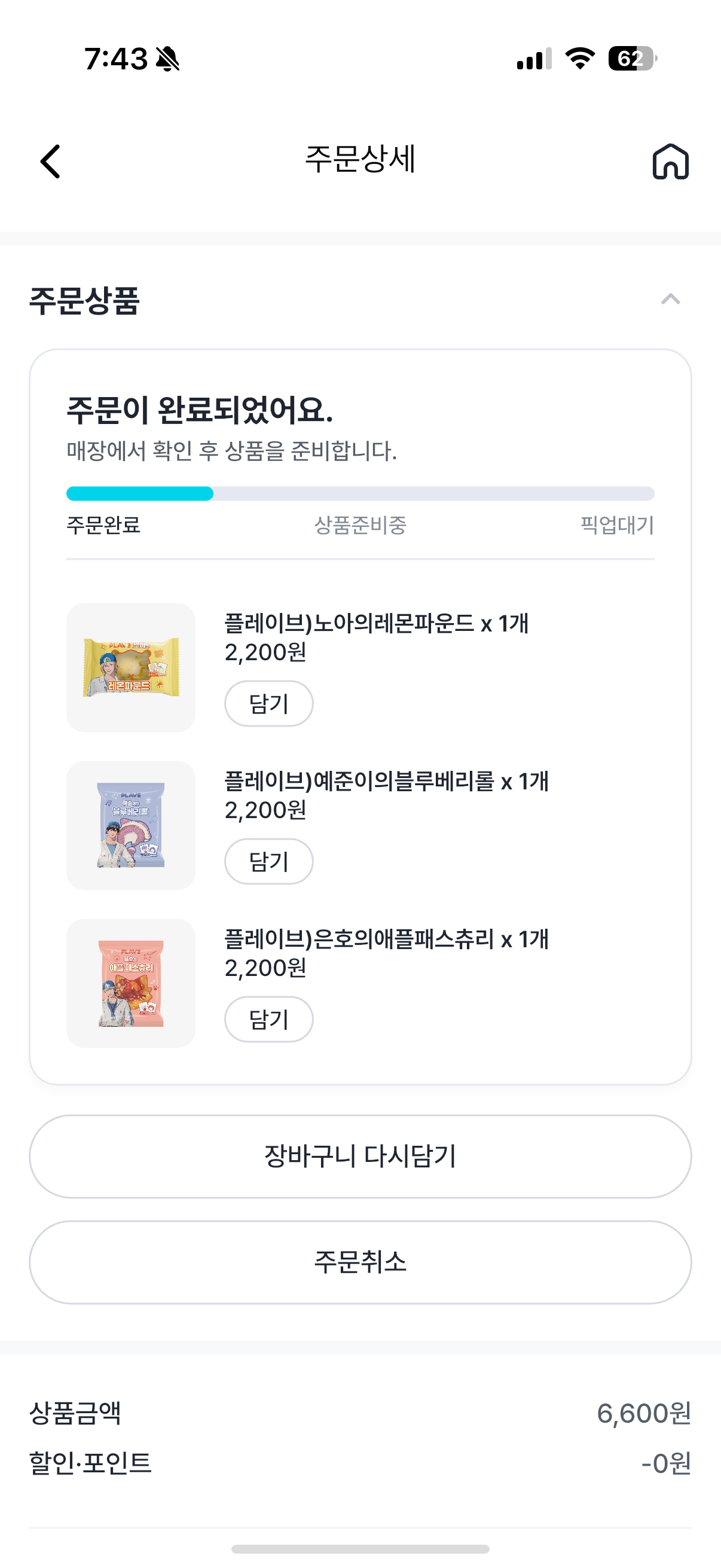Open the 애플패스츄리 product thumbnail
This screenshot has height=1568, width=721.
click(131, 983)
